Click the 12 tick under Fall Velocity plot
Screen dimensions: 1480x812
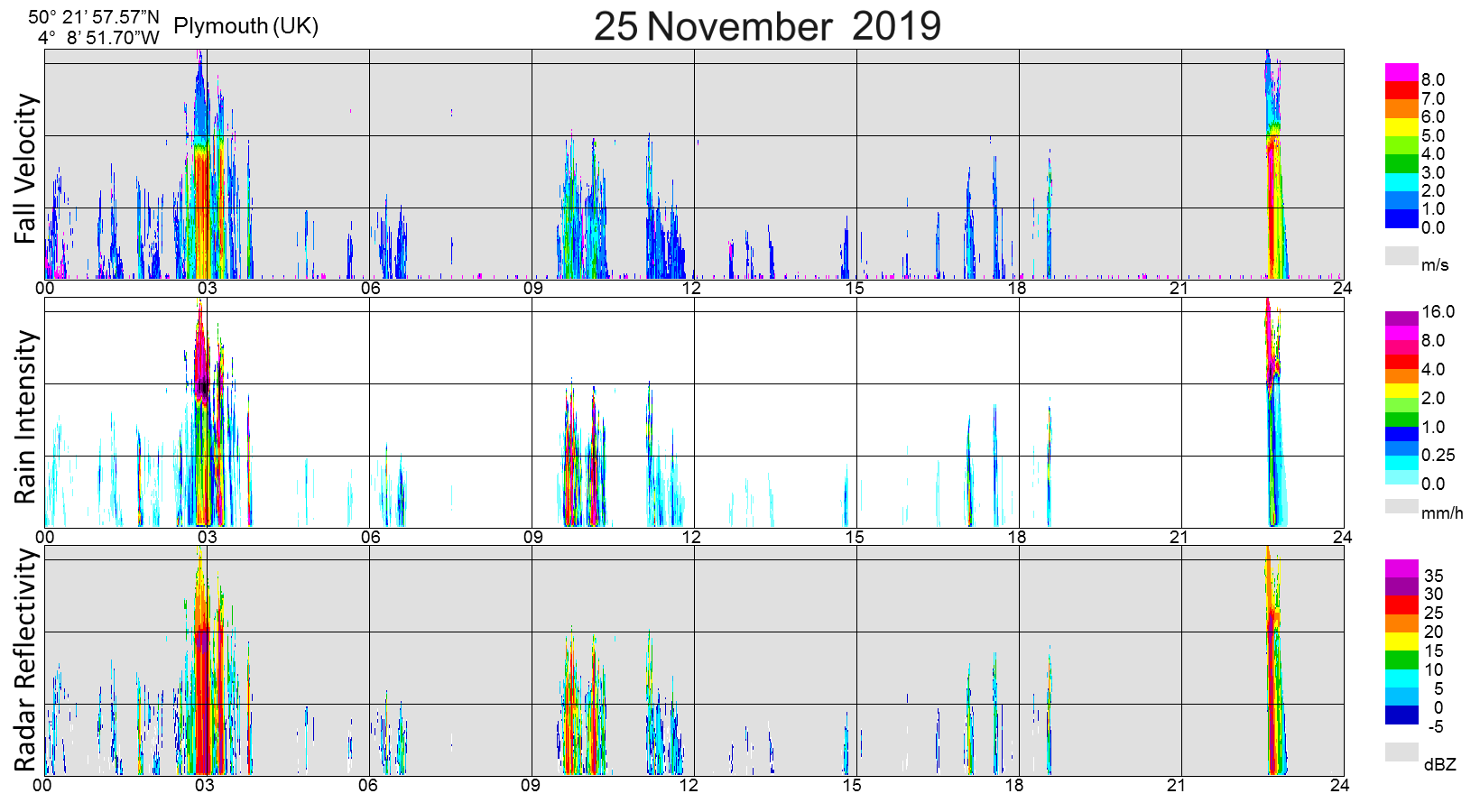[x=691, y=289]
